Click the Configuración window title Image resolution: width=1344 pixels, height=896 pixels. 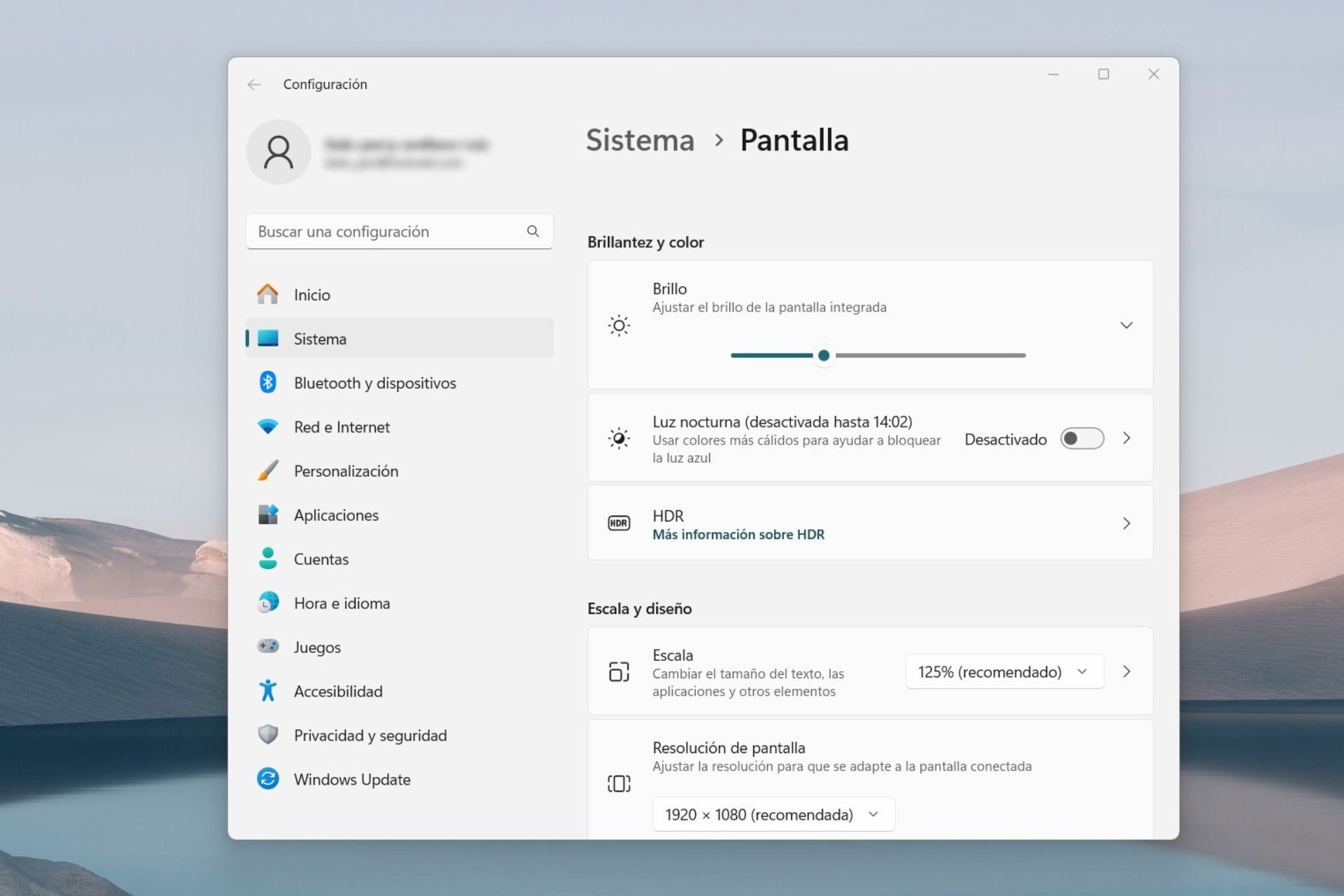point(325,84)
